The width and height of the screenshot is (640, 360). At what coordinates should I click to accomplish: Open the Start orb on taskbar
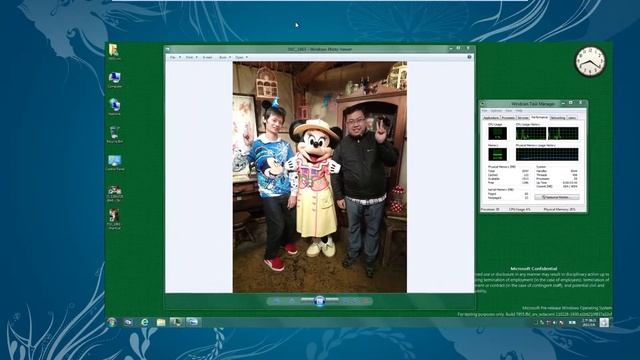pyautogui.click(x=112, y=322)
